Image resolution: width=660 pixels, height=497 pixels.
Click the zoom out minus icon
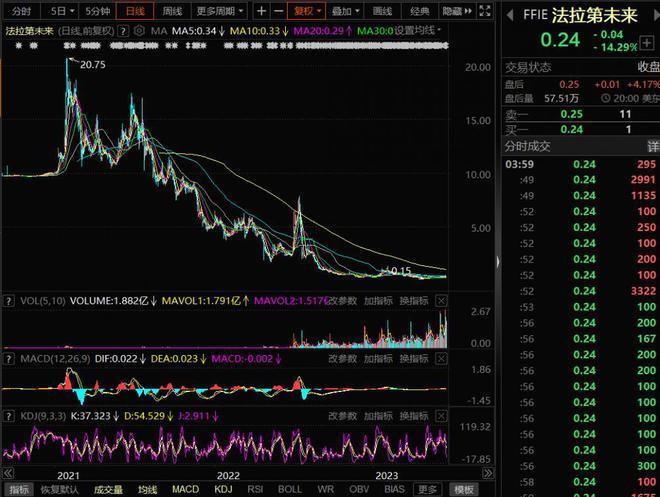click(x=277, y=11)
